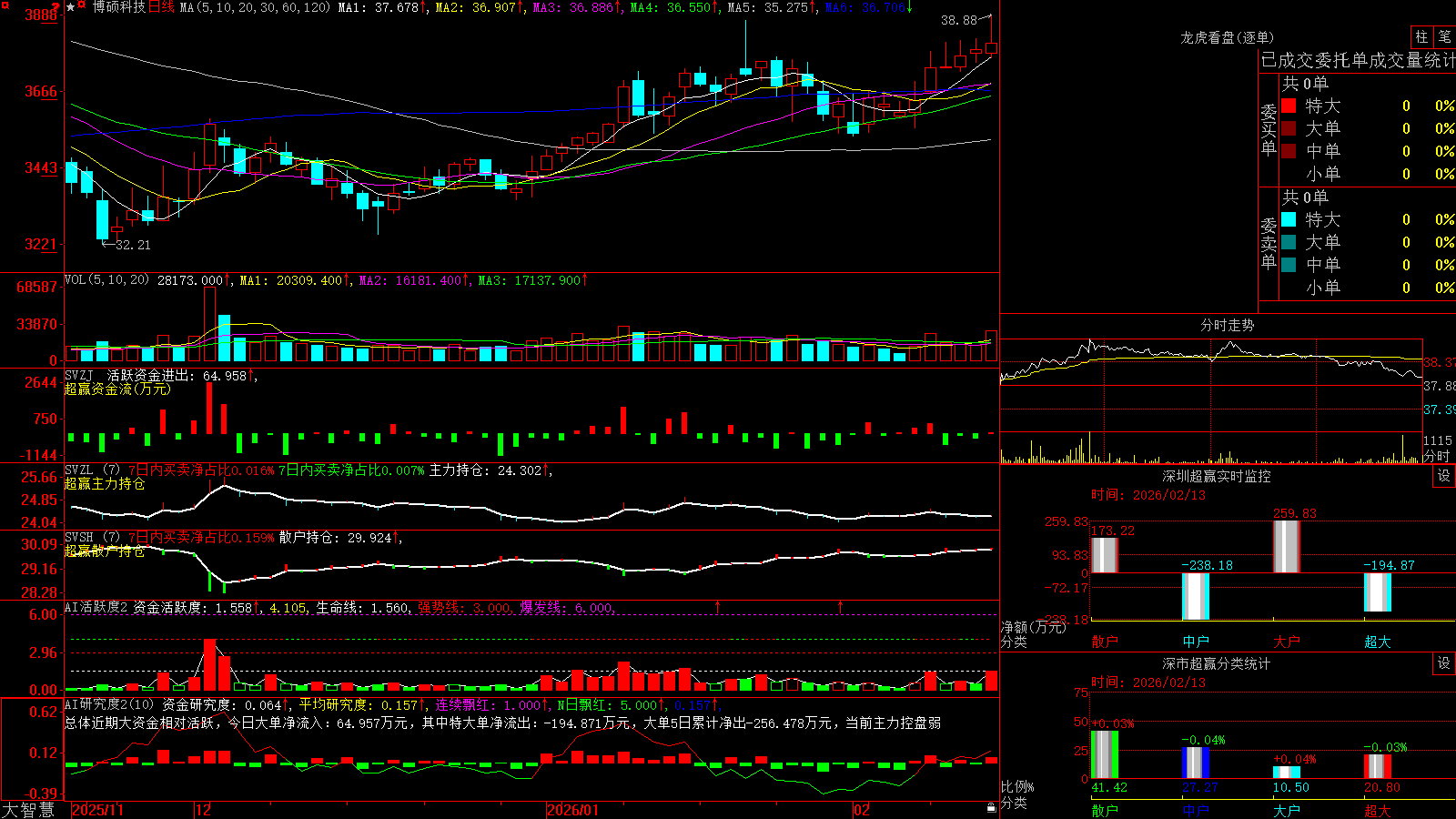Click the 超大 bar valued -194.87
The image size is (1456, 819).
pos(1378,592)
